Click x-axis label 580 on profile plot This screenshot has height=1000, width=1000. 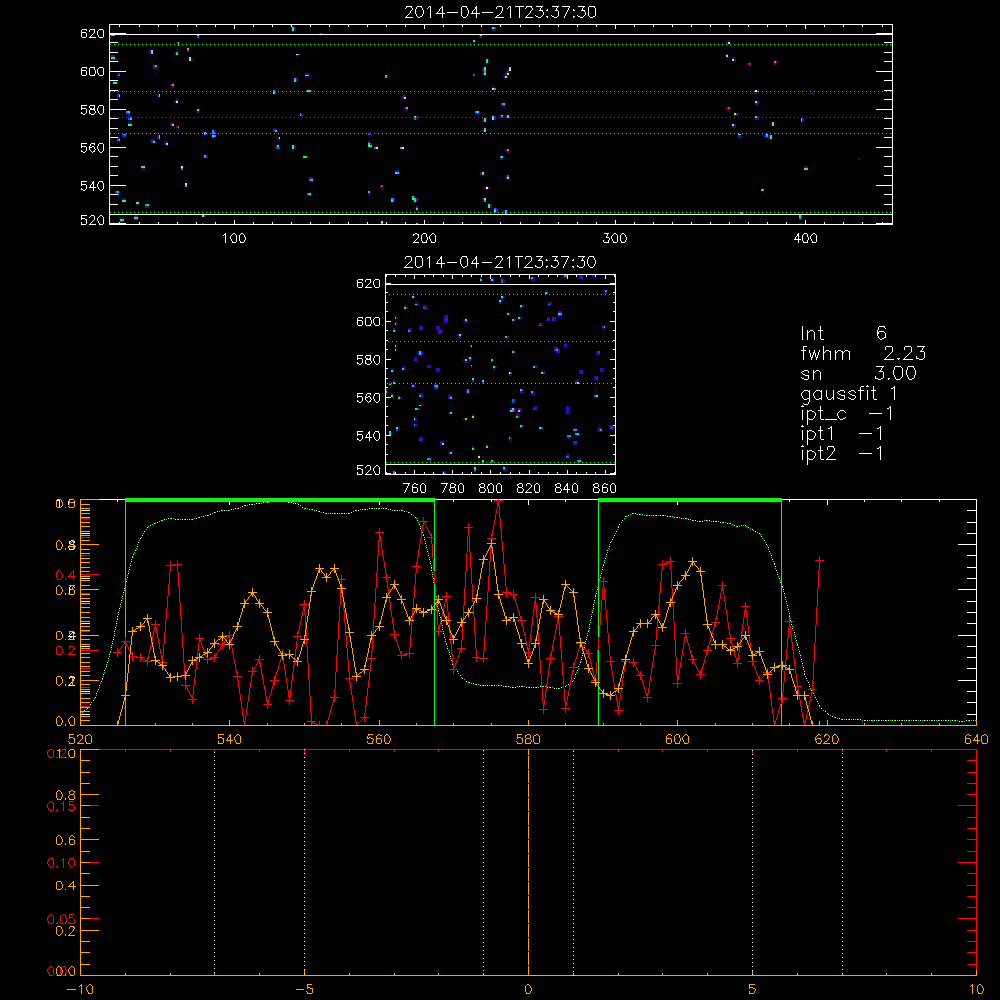(528, 739)
